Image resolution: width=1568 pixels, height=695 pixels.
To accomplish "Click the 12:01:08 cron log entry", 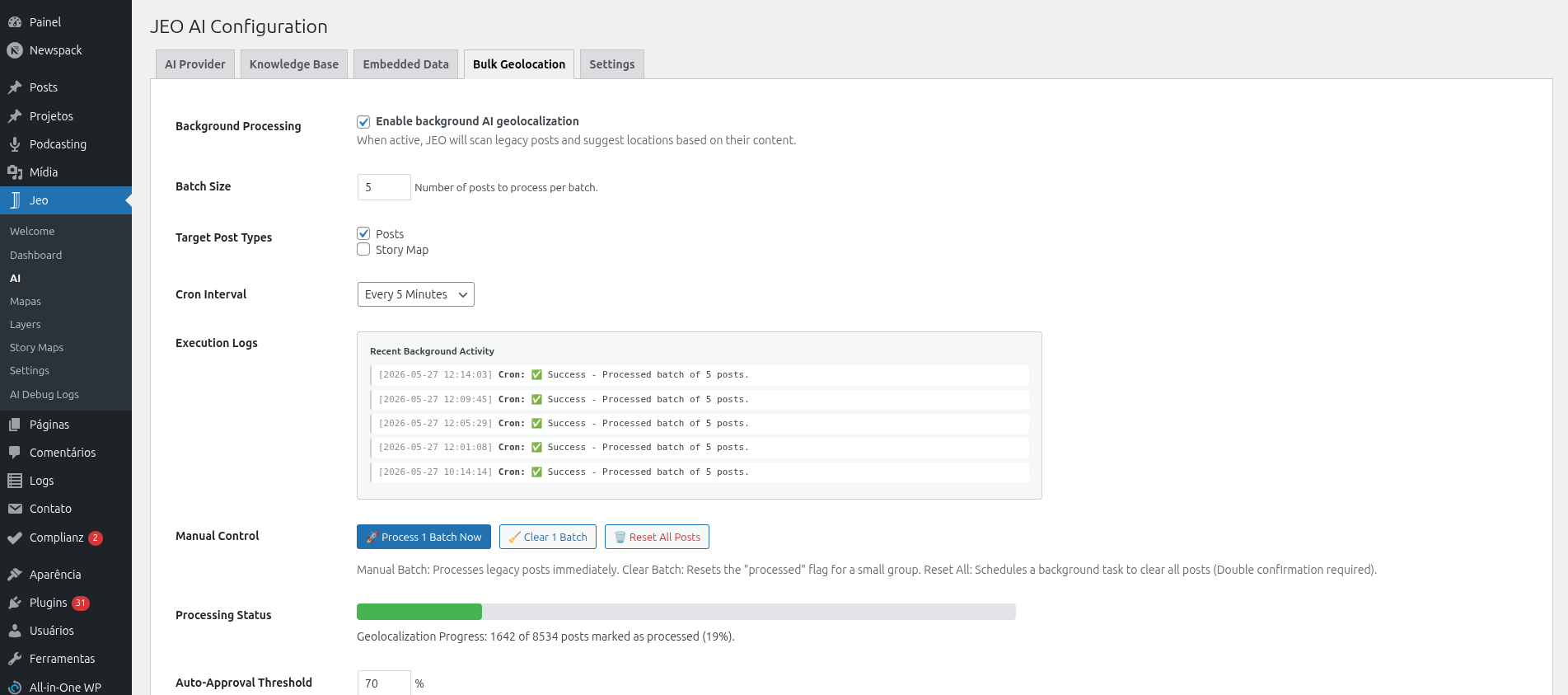I will coord(700,448).
